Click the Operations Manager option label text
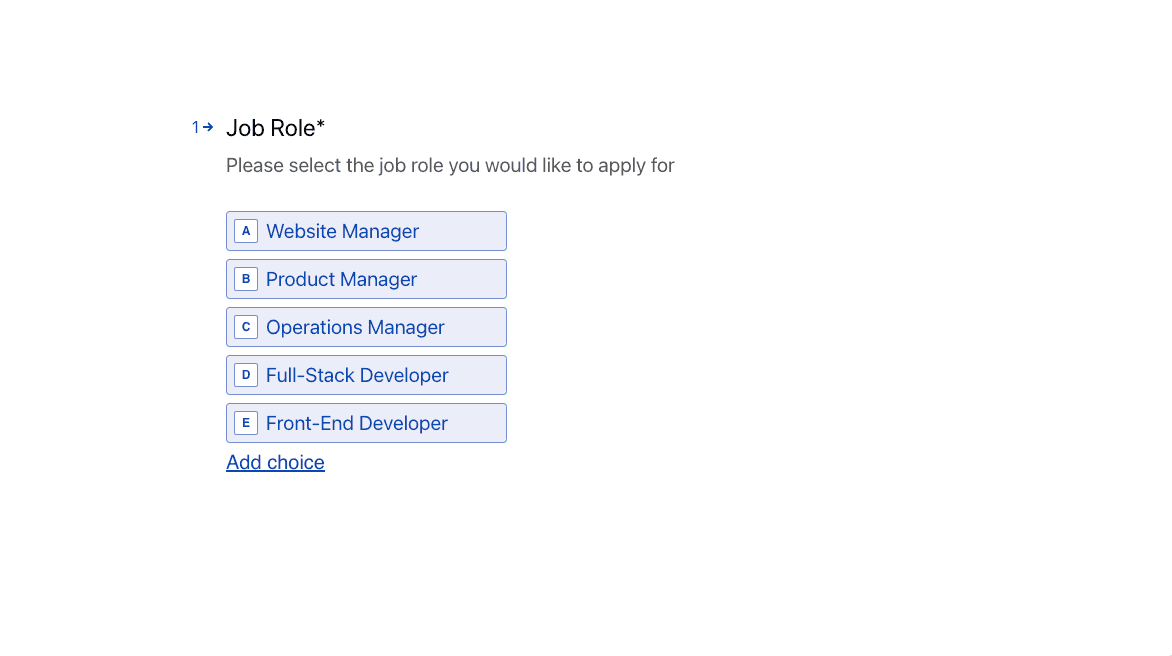1172x656 pixels. (354, 327)
